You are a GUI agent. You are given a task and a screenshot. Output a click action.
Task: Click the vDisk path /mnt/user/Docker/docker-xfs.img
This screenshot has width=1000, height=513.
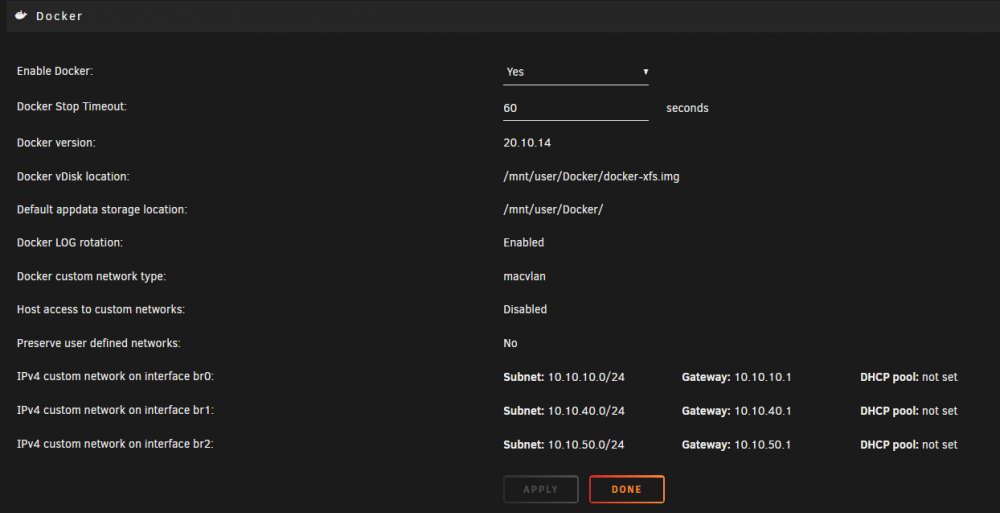591,177
